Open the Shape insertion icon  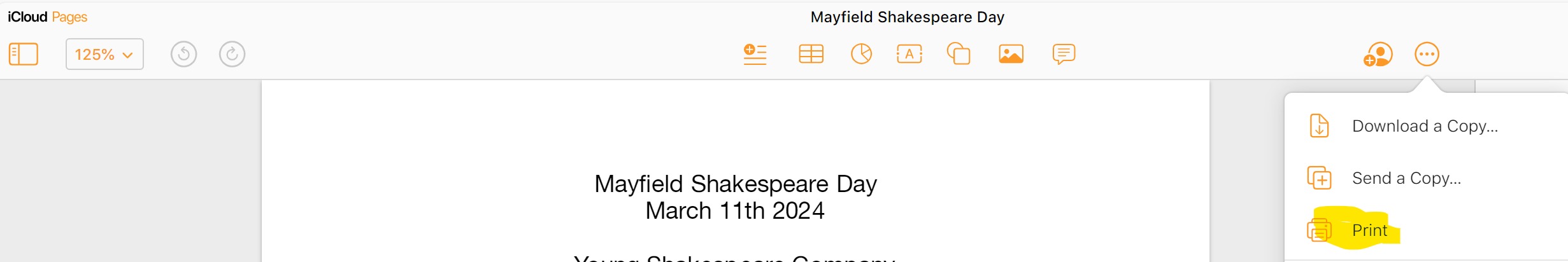pyautogui.click(x=959, y=54)
